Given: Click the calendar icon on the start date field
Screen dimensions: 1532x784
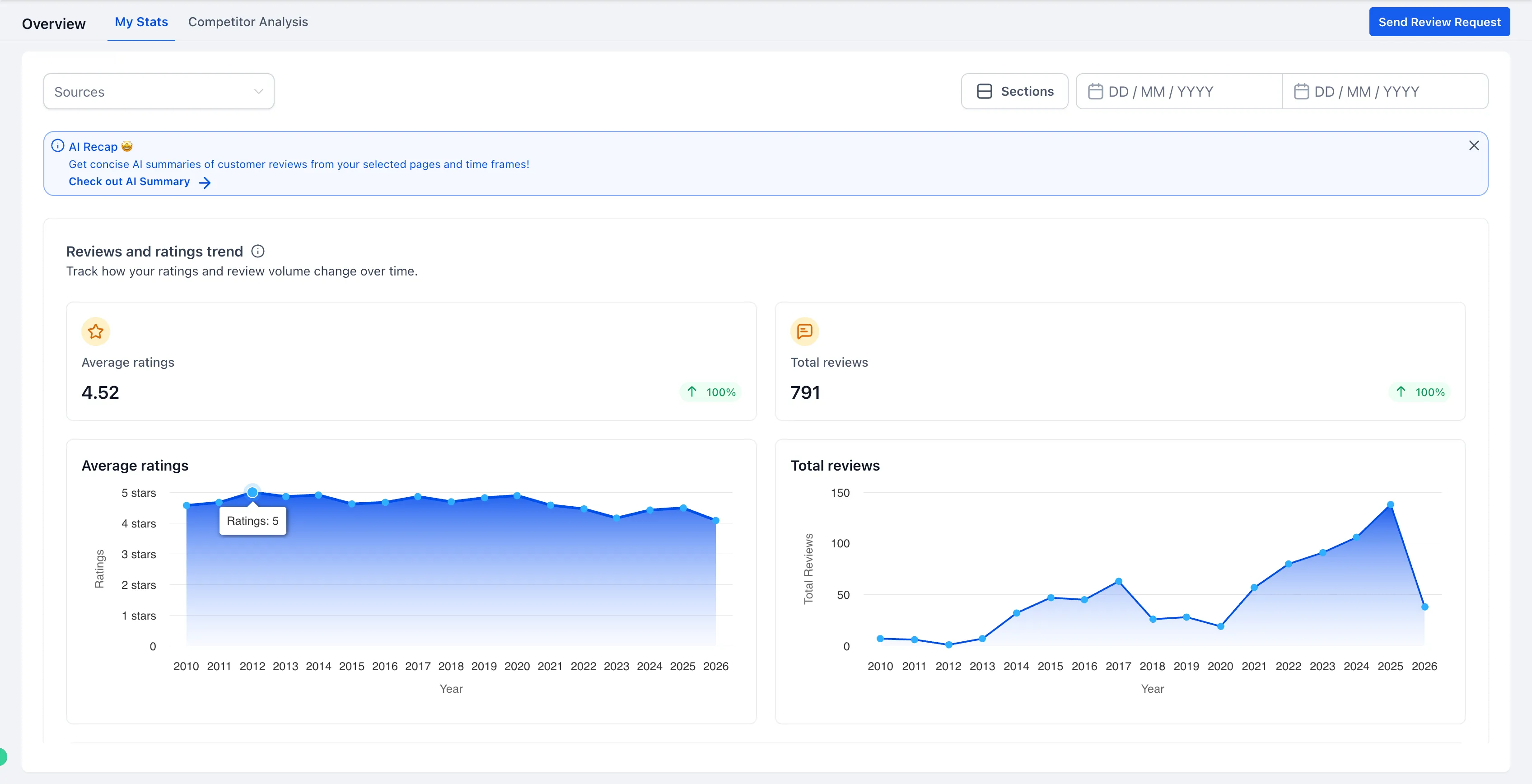Looking at the screenshot, I should [x=1096, y=91].
